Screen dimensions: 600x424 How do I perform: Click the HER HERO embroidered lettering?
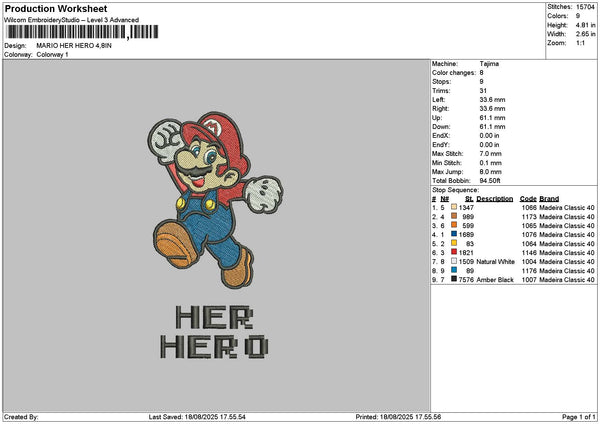tap(214, 332)
